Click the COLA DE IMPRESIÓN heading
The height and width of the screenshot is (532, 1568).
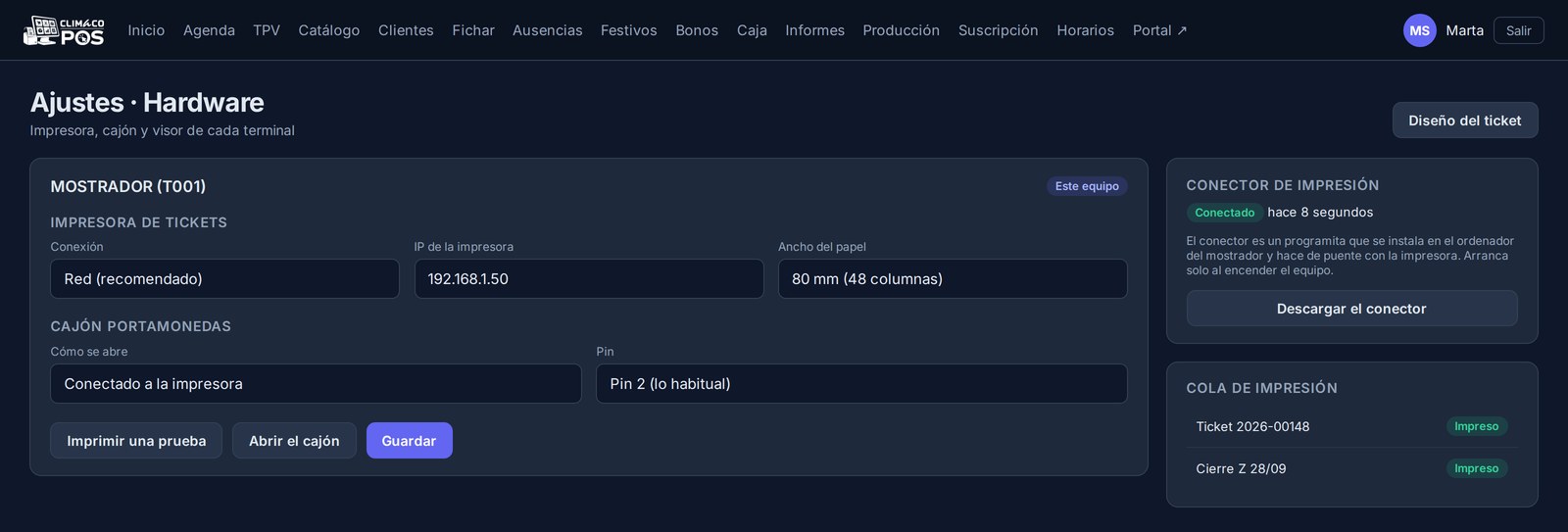(x=1261, y=388)
